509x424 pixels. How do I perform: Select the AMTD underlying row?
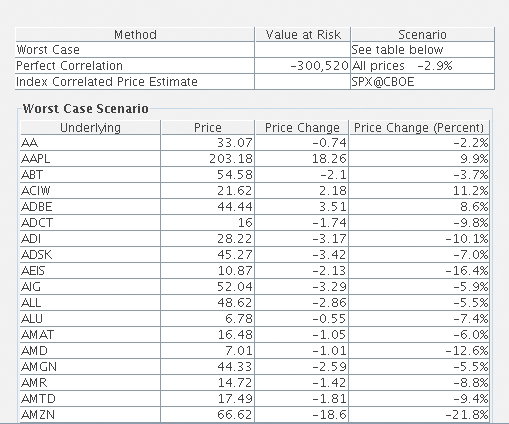(255, 399)
